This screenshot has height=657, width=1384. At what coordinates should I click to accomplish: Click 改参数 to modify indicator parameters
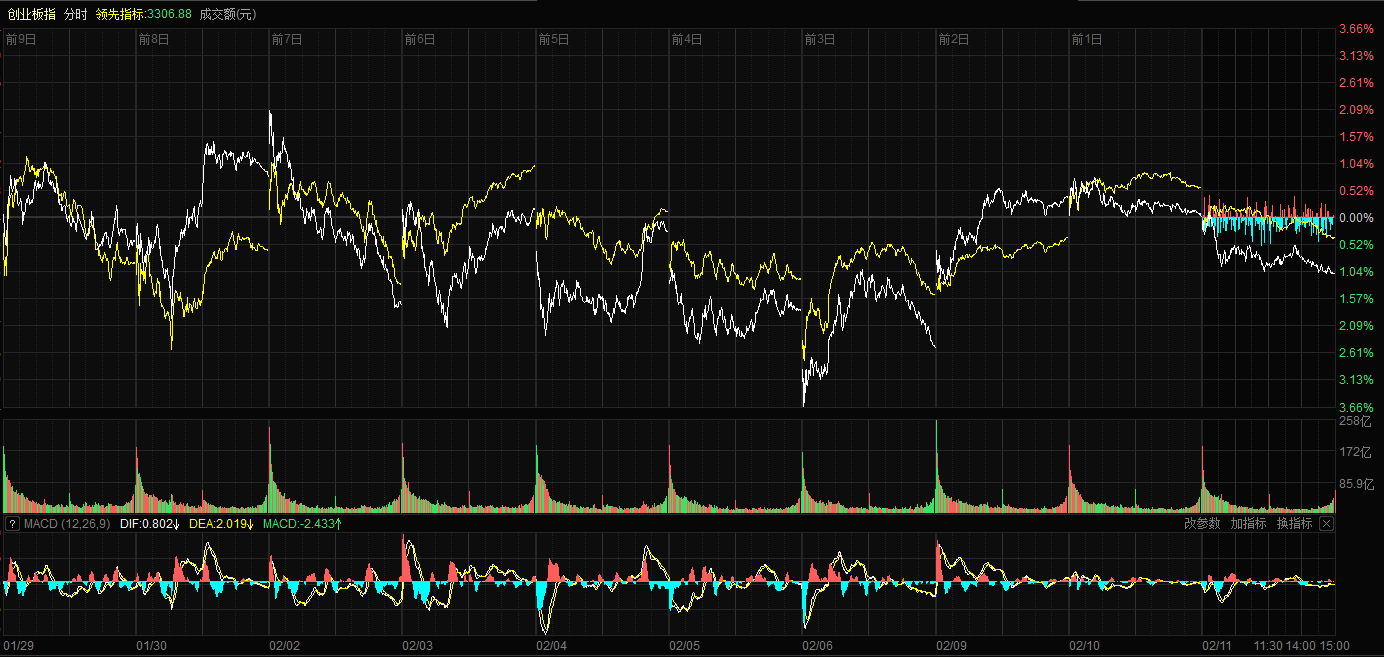(1202, 523)
